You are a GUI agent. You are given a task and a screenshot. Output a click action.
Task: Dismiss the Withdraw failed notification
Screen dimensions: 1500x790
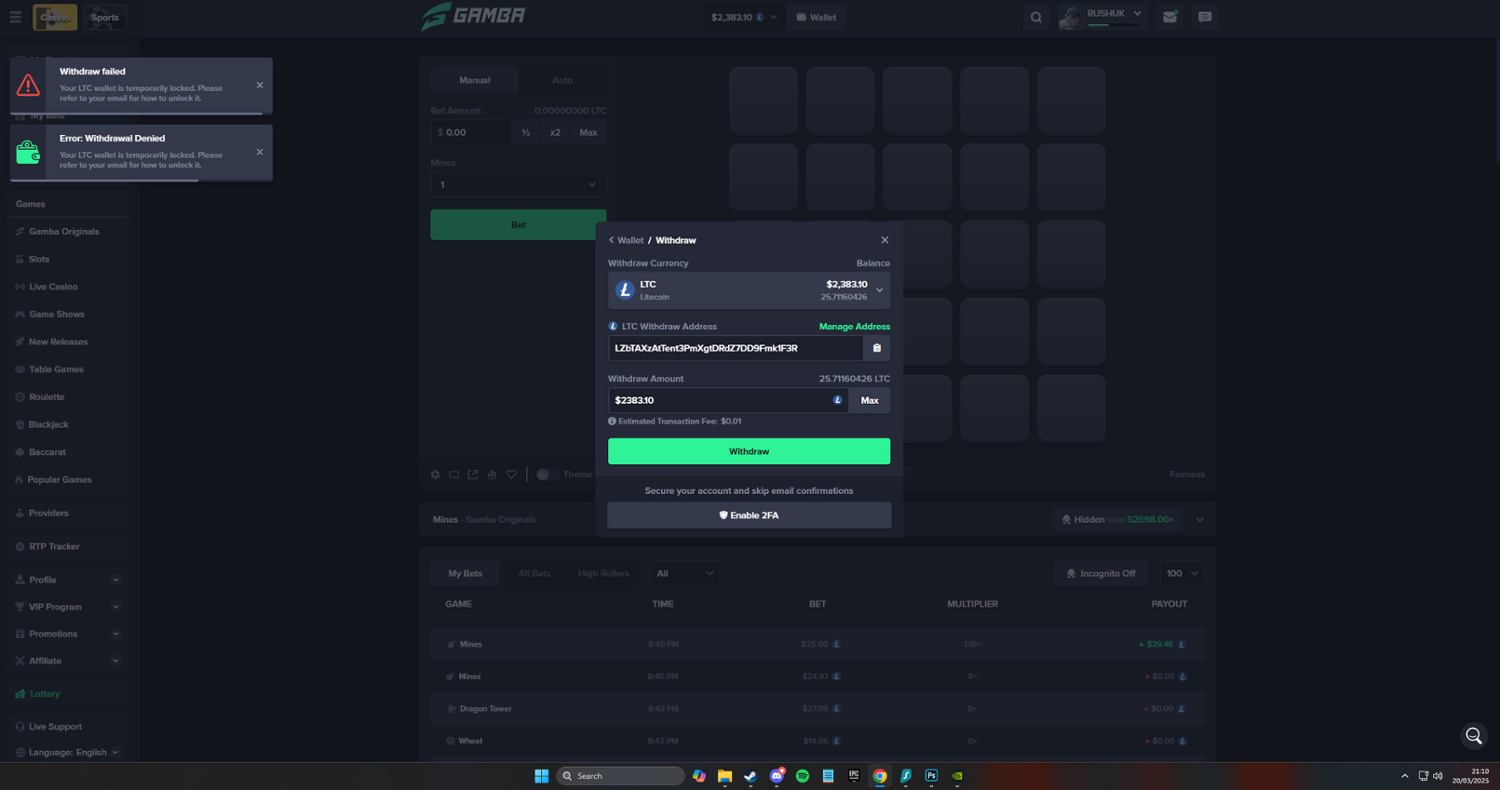tap(260, 85)
